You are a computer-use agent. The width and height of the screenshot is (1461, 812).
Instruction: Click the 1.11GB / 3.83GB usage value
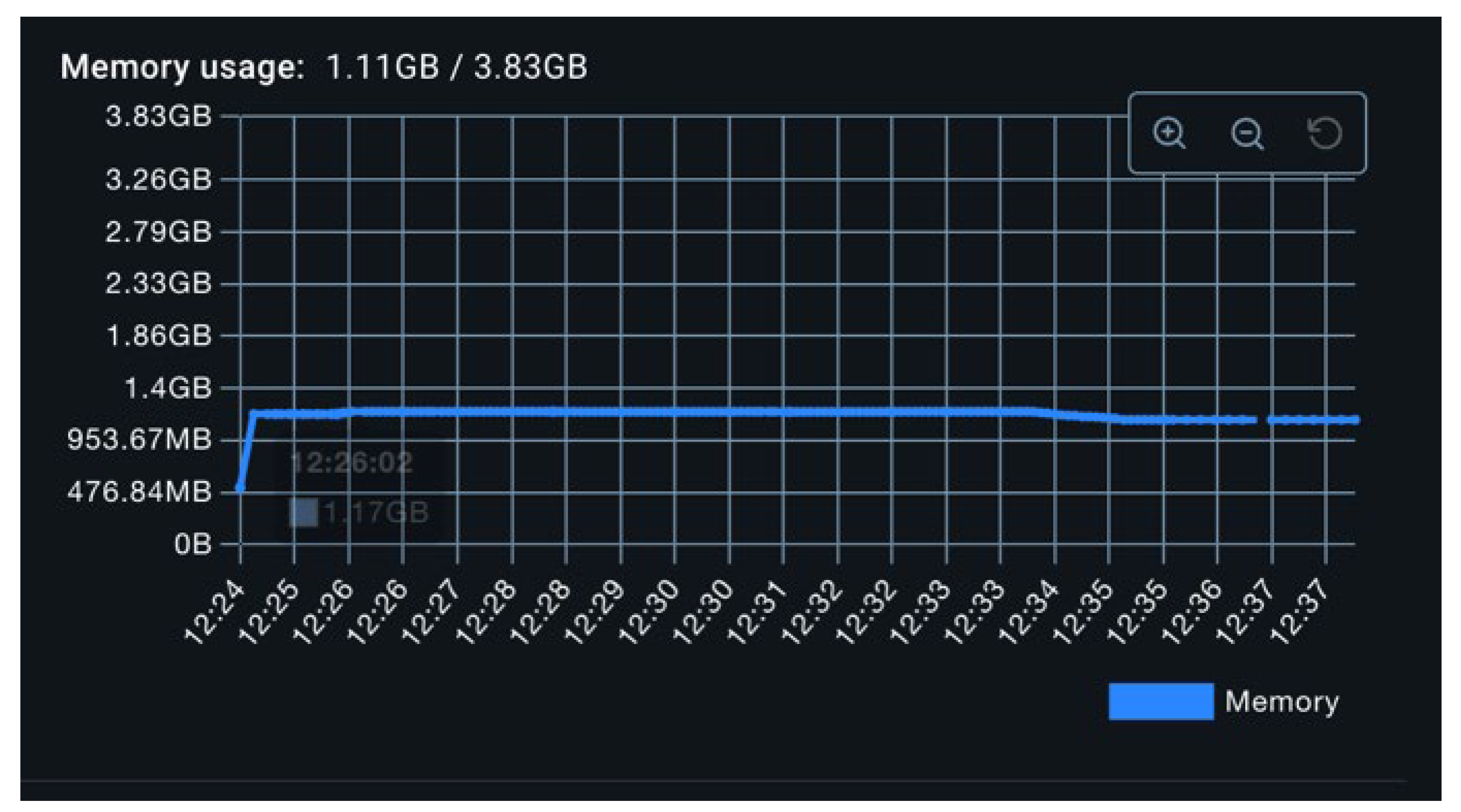coord(456,67)
